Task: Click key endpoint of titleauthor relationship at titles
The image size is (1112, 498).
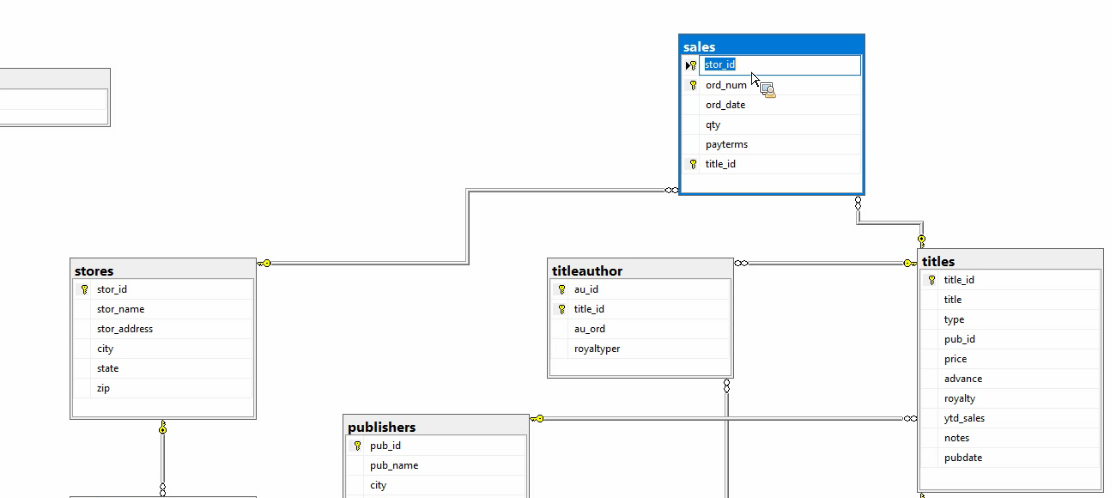Action: (x=910, y=263)
